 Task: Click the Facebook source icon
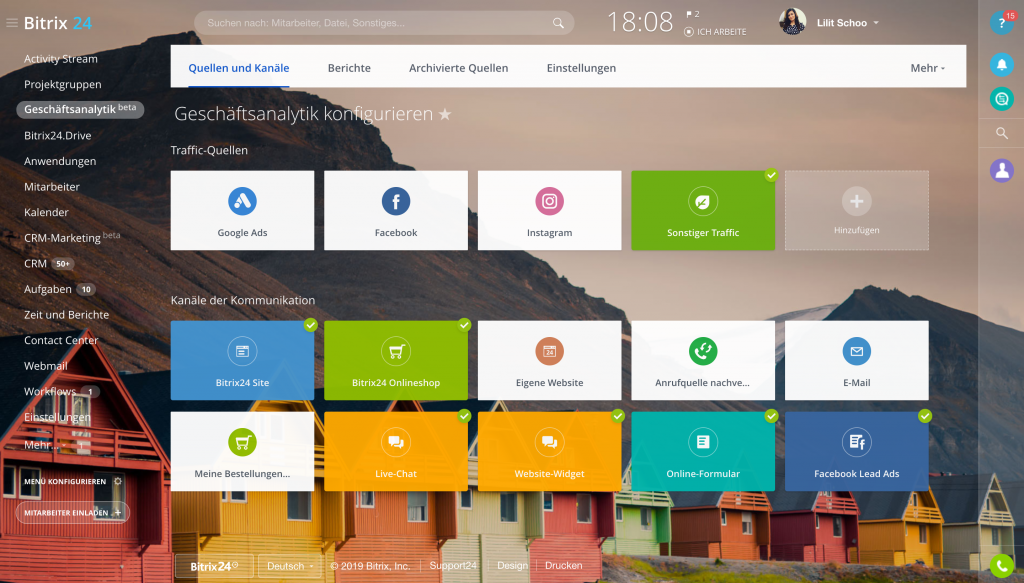(x=396, y=201)
